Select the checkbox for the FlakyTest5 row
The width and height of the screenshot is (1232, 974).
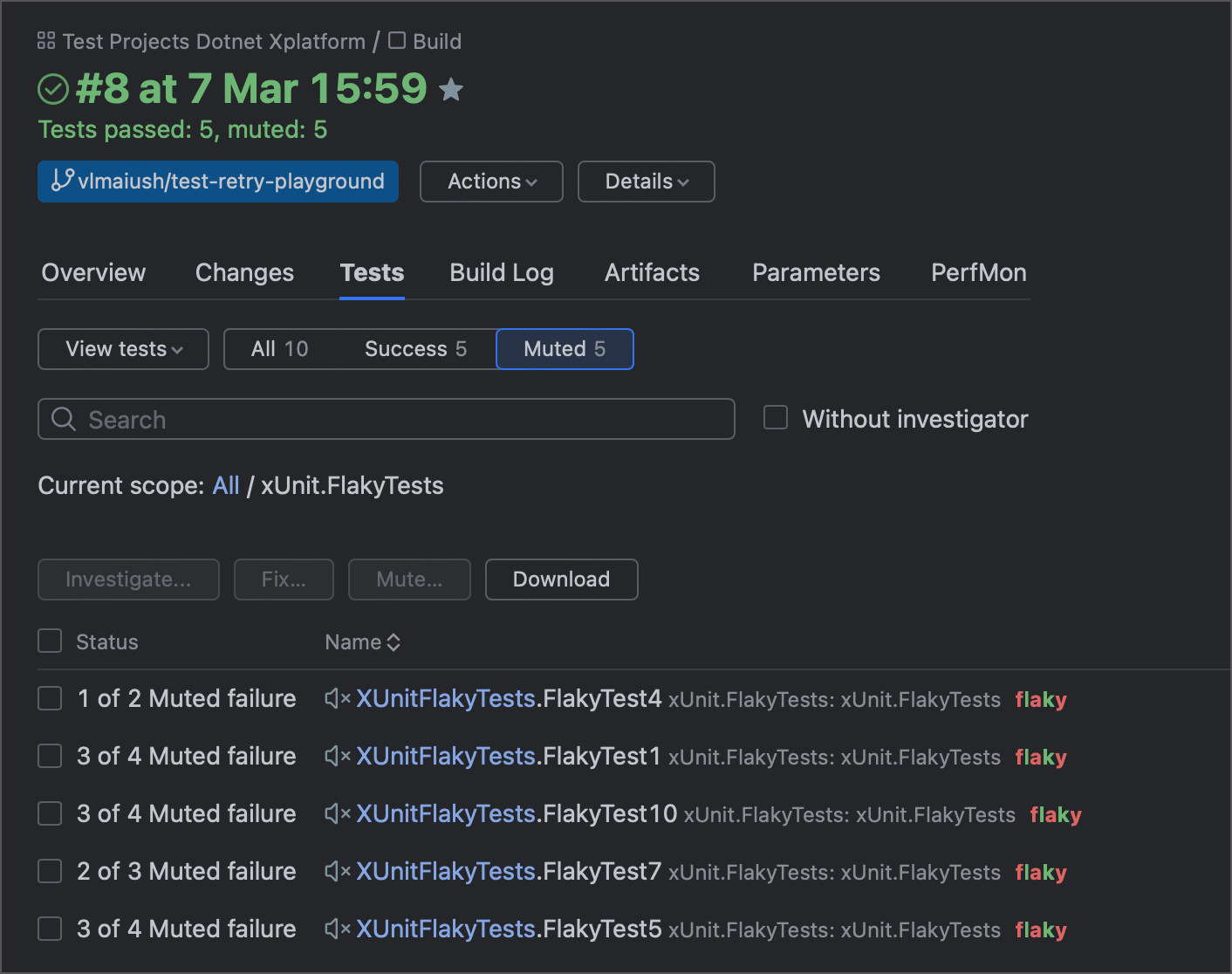click(x=50, y=929)
